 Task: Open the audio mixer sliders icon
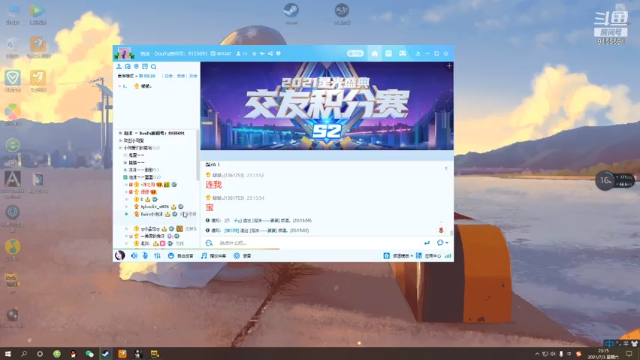157,256
